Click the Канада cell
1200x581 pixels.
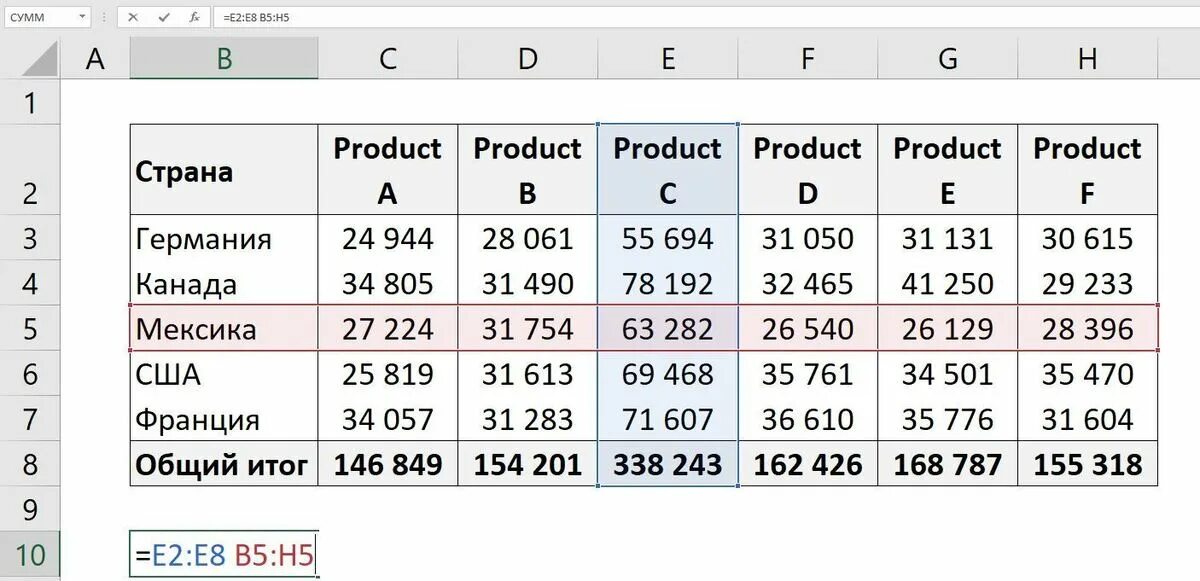point(224,283)
